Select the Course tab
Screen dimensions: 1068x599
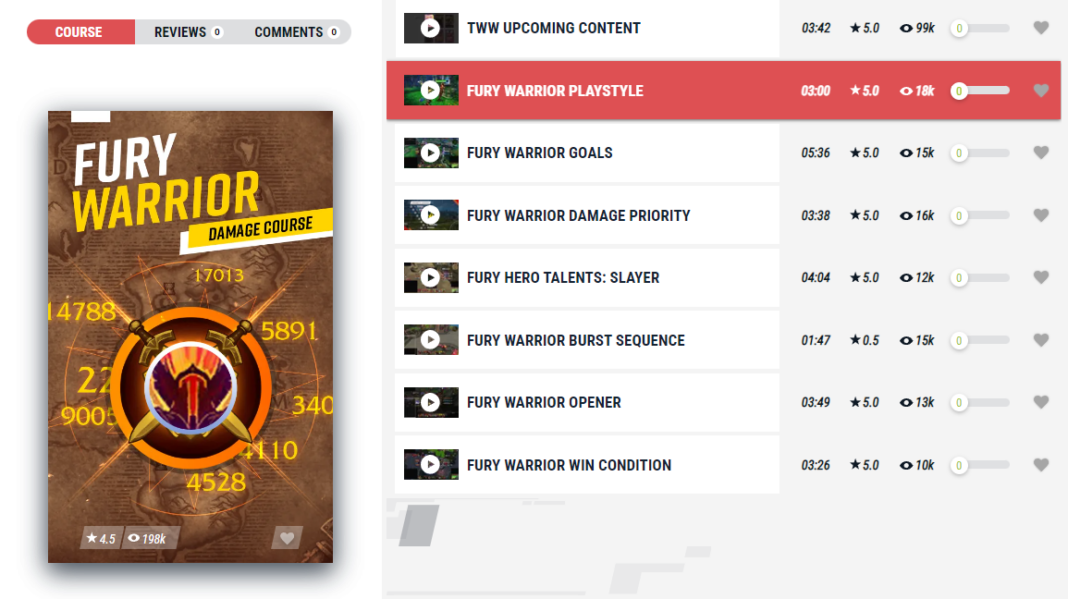pyautogui.click(x=80, y=32)
